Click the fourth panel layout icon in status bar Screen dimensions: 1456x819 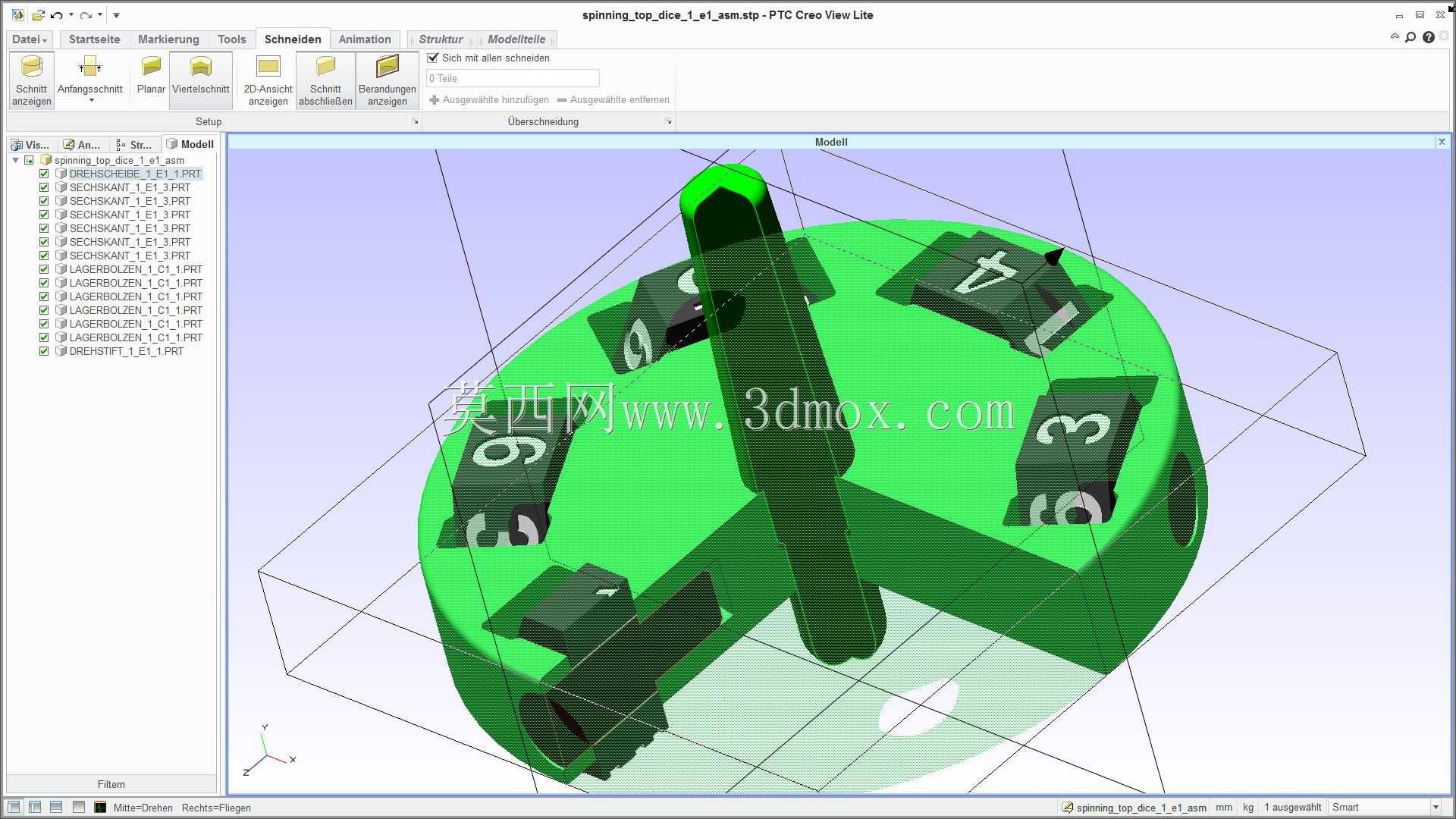pos(78,807)
